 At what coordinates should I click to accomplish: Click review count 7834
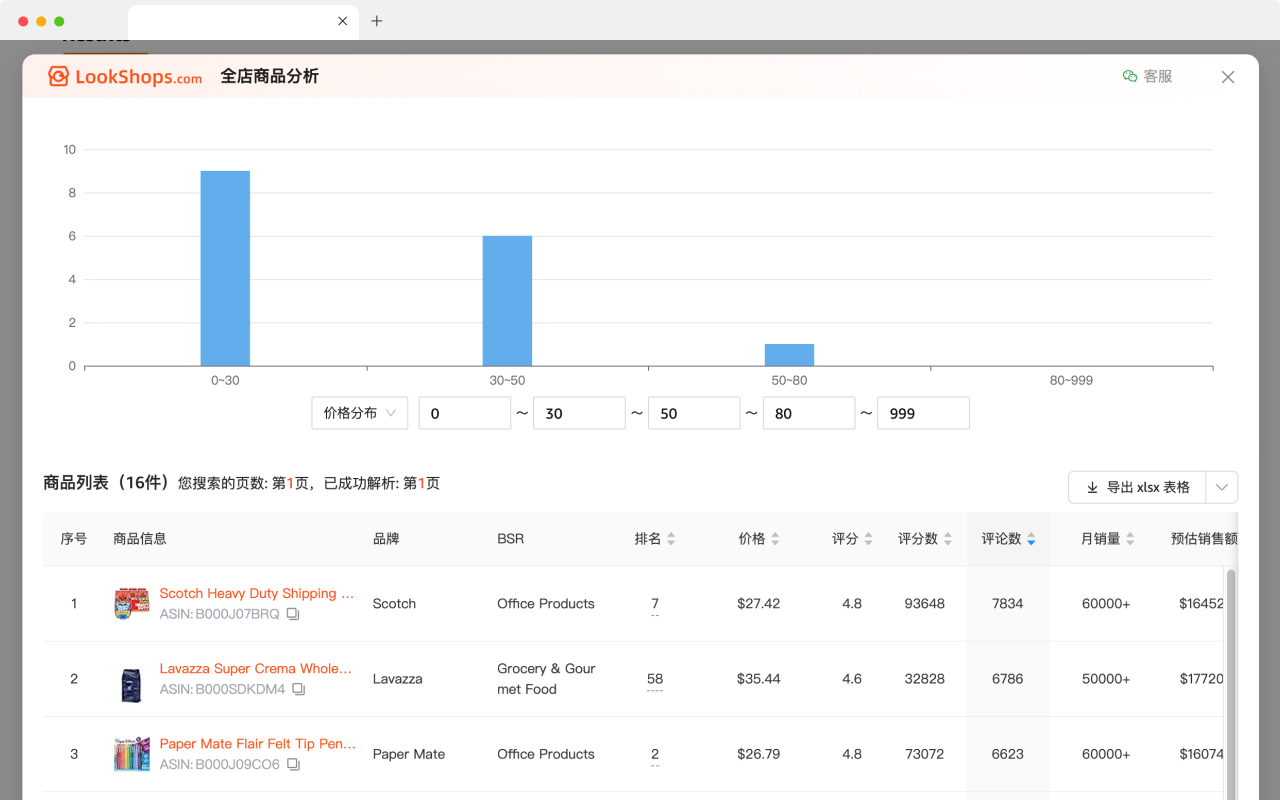pos(1008,604)
